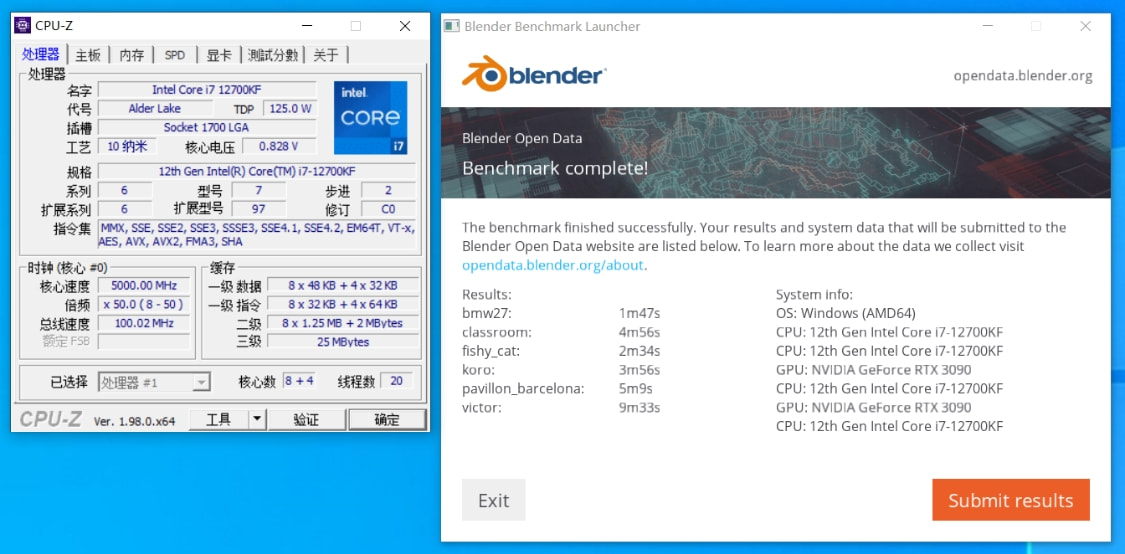Select the 处理器 tab
This screenshot has height=554, width=1125.
pos(41,55)
